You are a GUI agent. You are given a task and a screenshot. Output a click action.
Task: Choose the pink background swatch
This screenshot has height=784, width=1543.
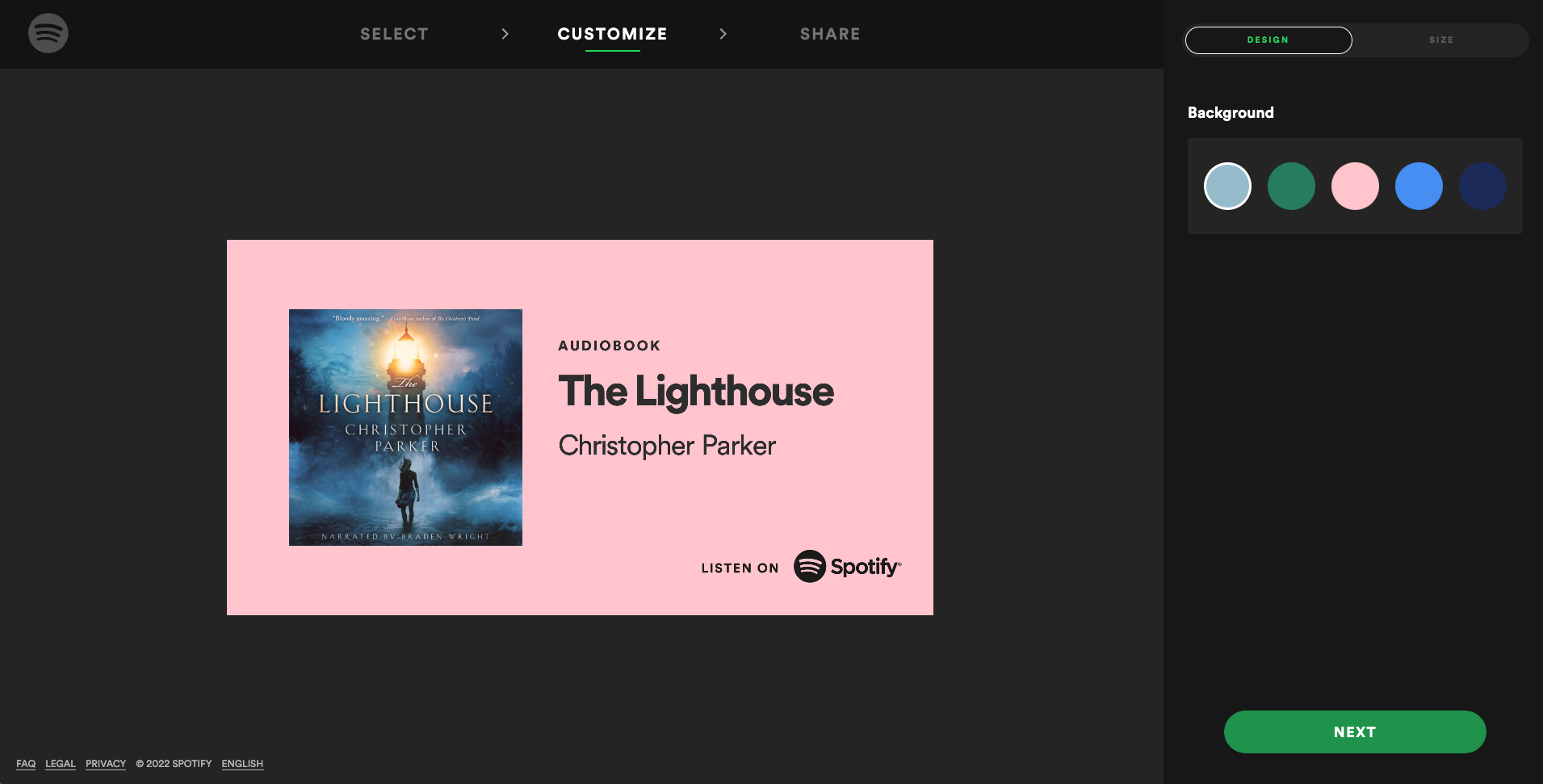pos(1355,186)
